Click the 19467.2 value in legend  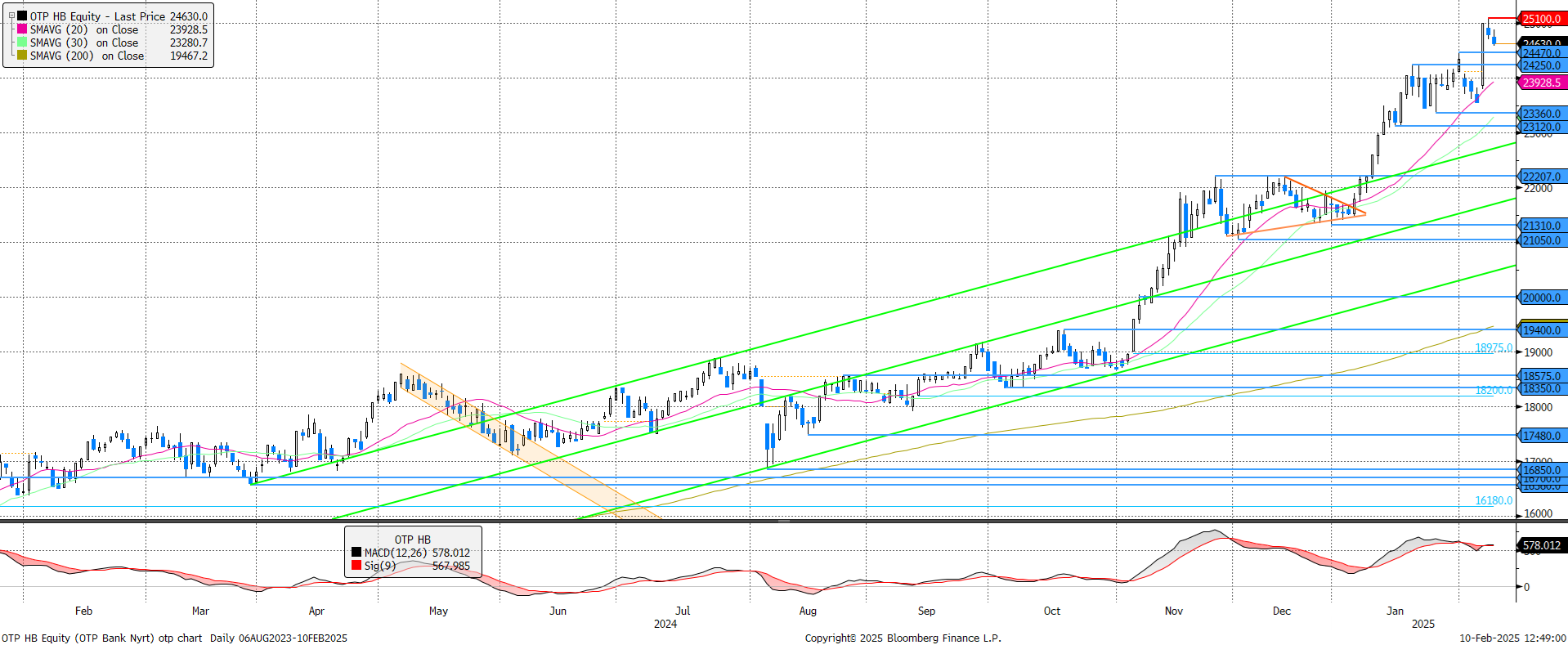point(189,56)
